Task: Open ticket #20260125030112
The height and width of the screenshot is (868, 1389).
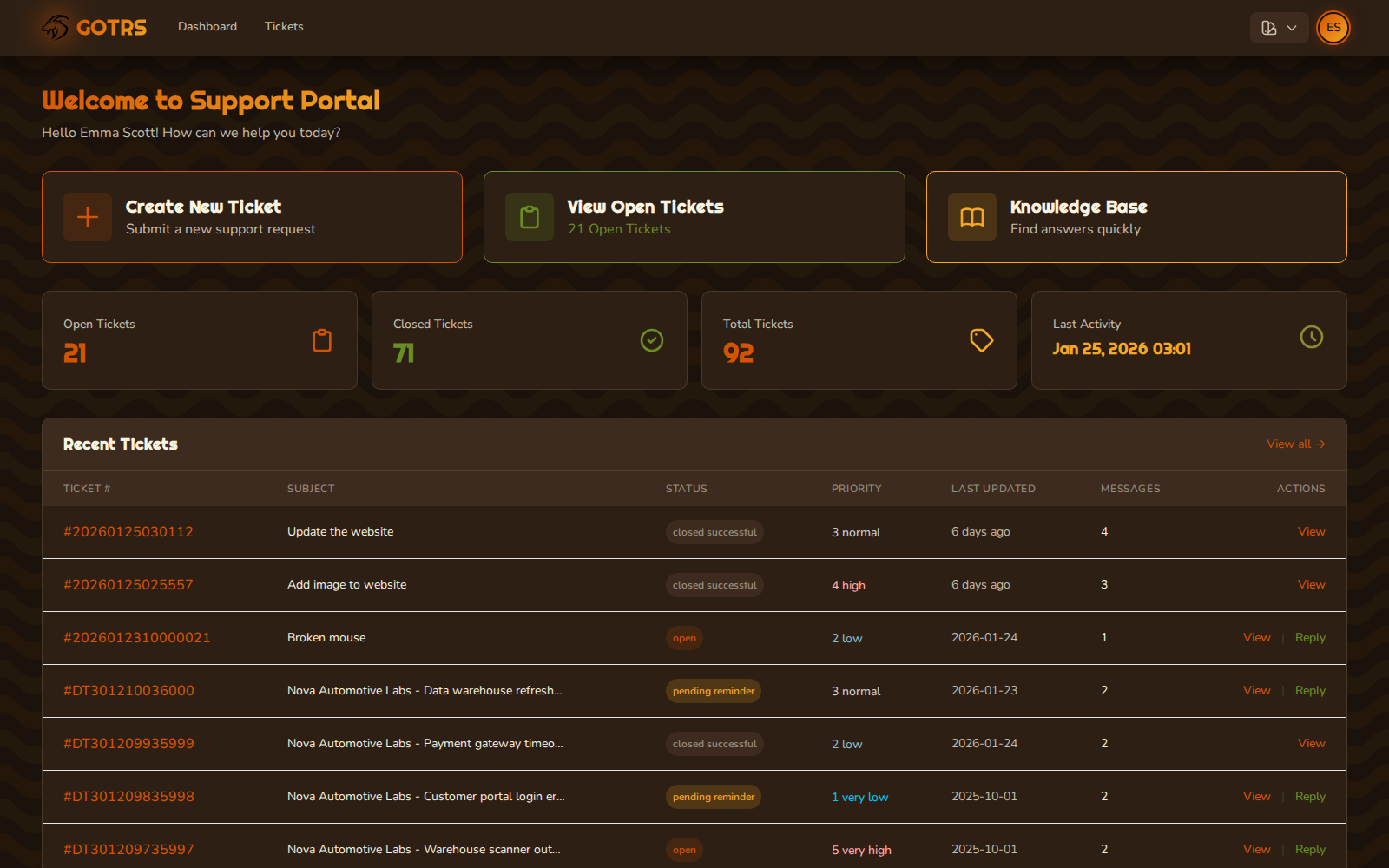Action: pos(128,531)
